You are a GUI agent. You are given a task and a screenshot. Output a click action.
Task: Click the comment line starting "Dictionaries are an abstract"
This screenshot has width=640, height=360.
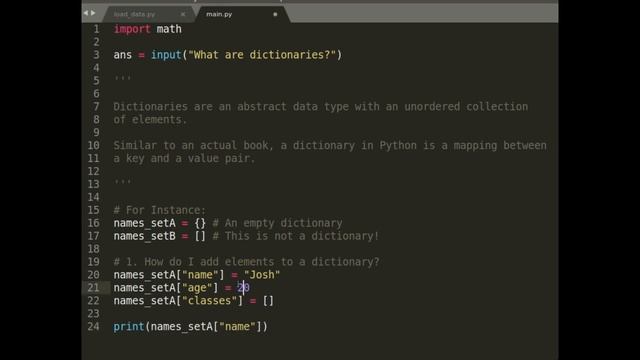pyautogui.click(x=320, y=107)
